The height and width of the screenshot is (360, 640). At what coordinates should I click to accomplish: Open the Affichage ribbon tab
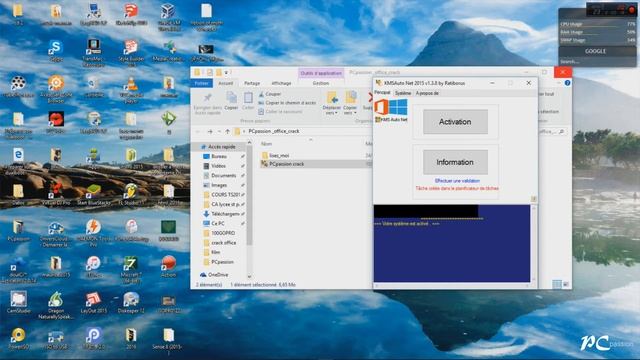(x=281, y=83)
